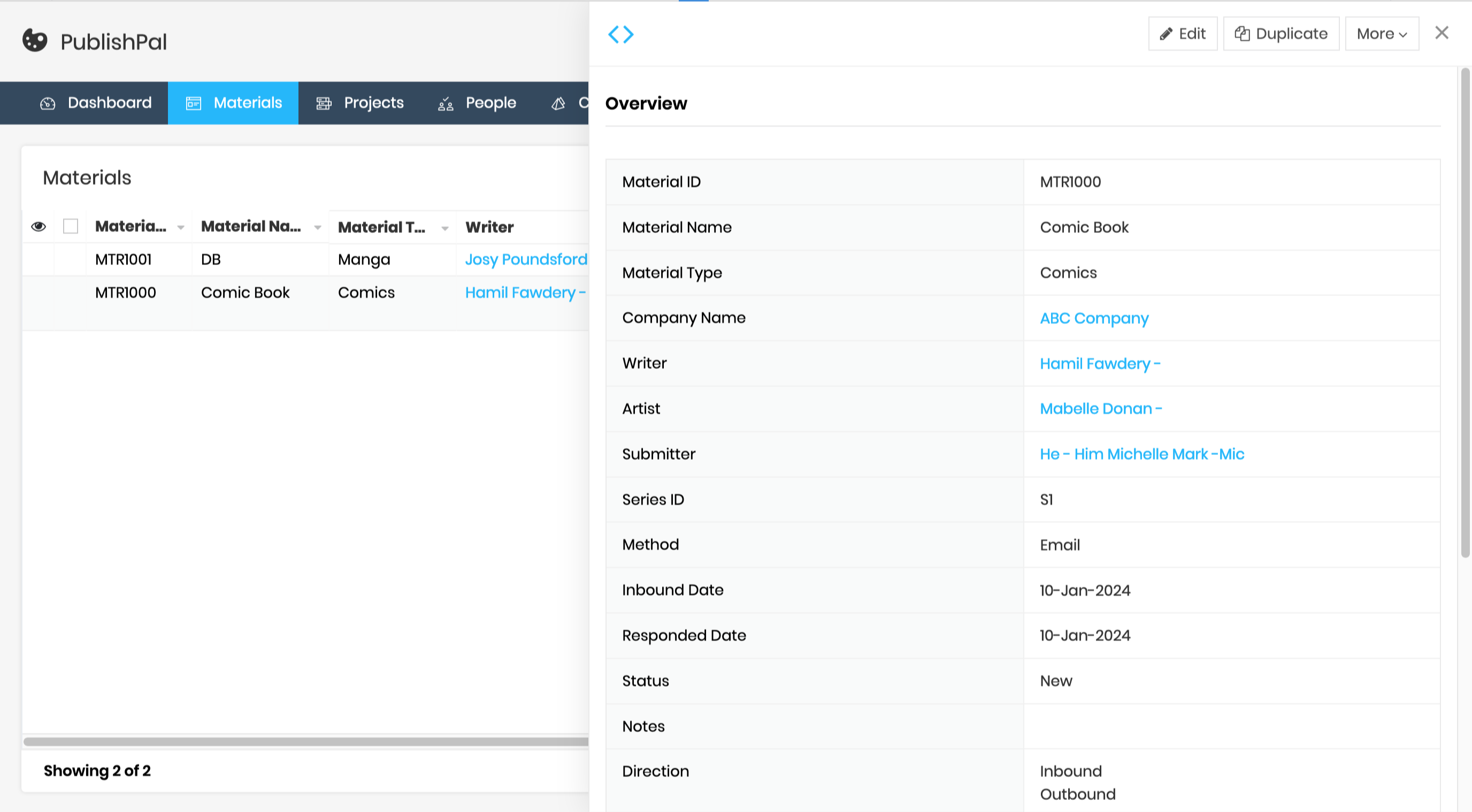The image size is (1472, 812).
Task: Click the Inbound direction value
Action: point(1071,771)
